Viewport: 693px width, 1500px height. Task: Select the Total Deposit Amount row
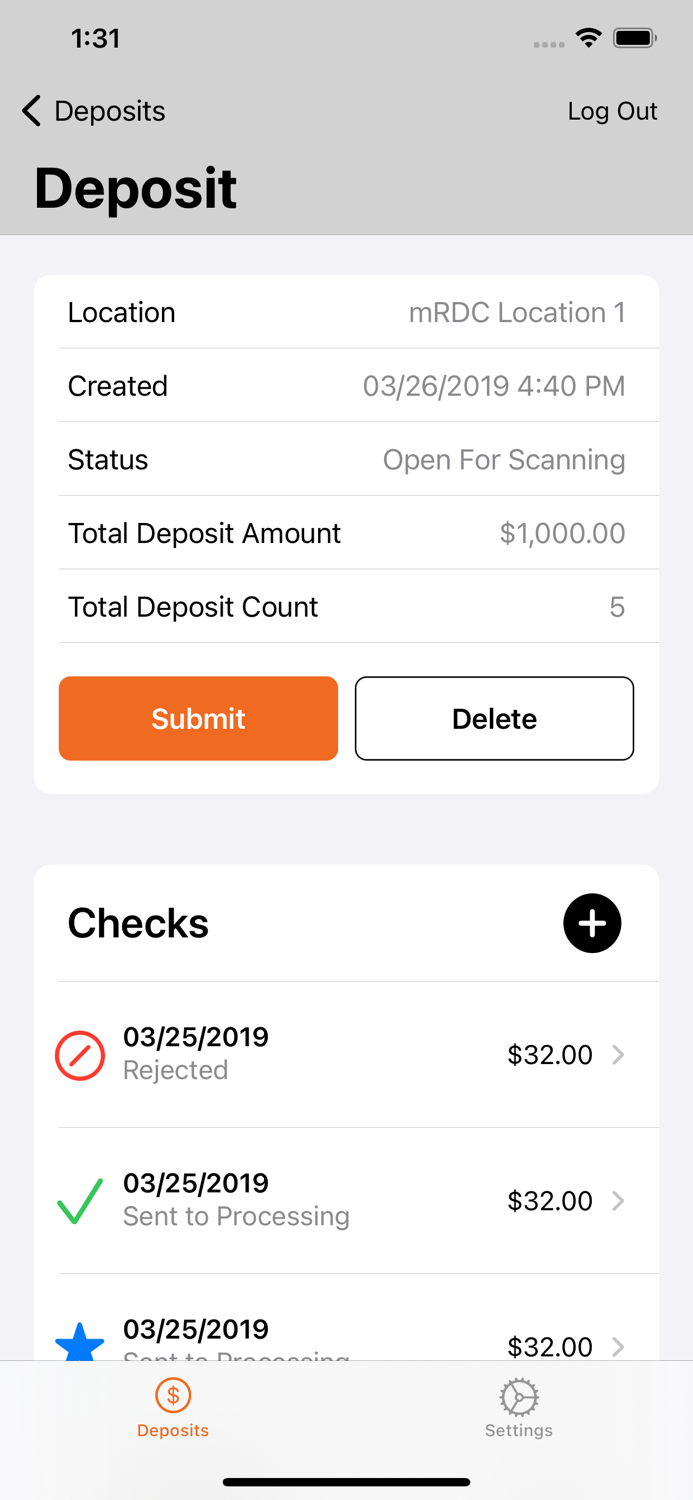click(346, 533)
